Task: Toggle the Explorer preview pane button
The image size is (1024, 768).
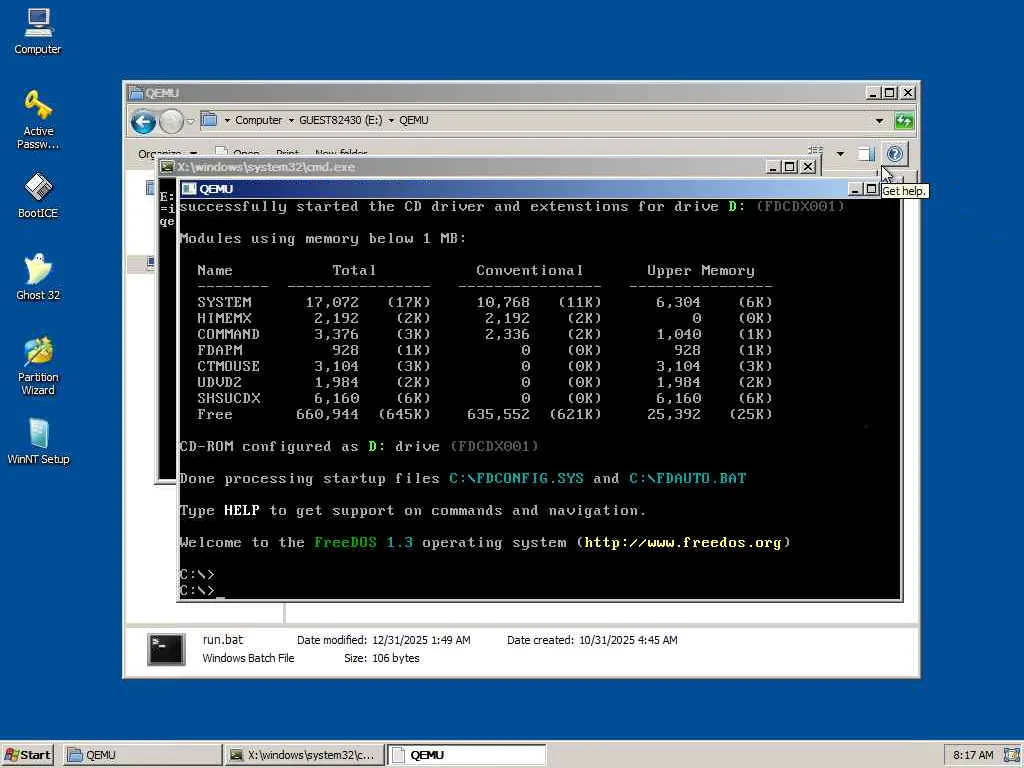Action: (x=865, y=154)
